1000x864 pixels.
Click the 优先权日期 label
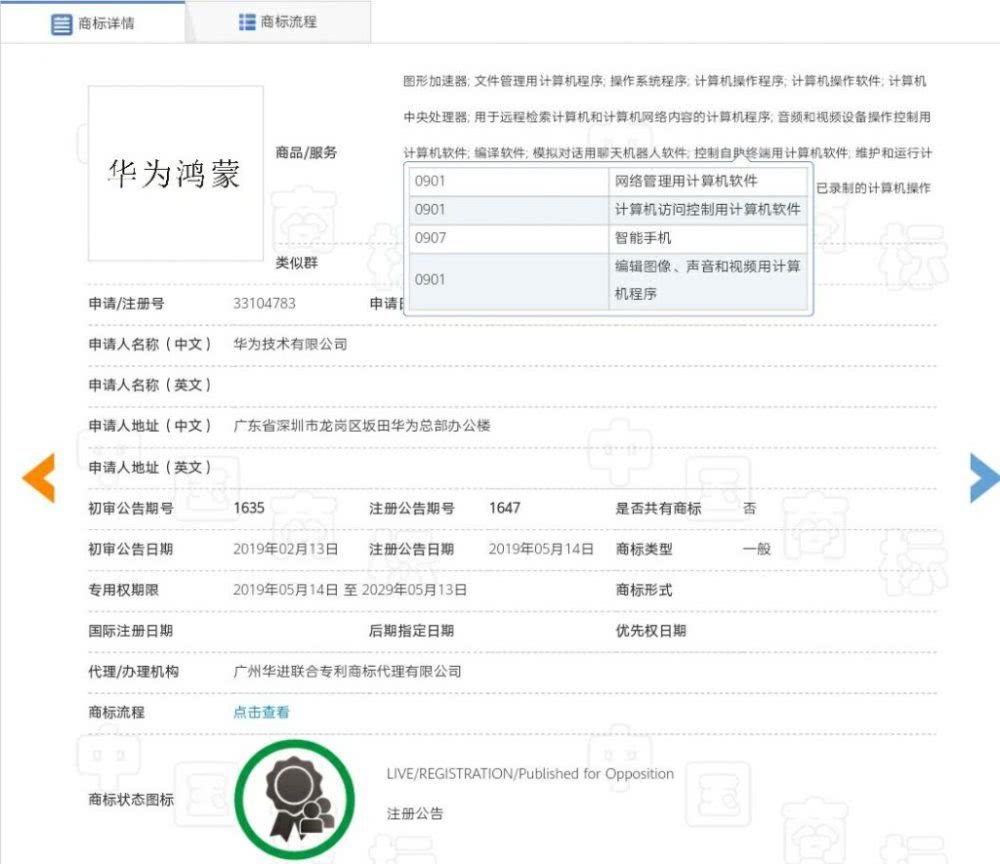click(651, 631)
